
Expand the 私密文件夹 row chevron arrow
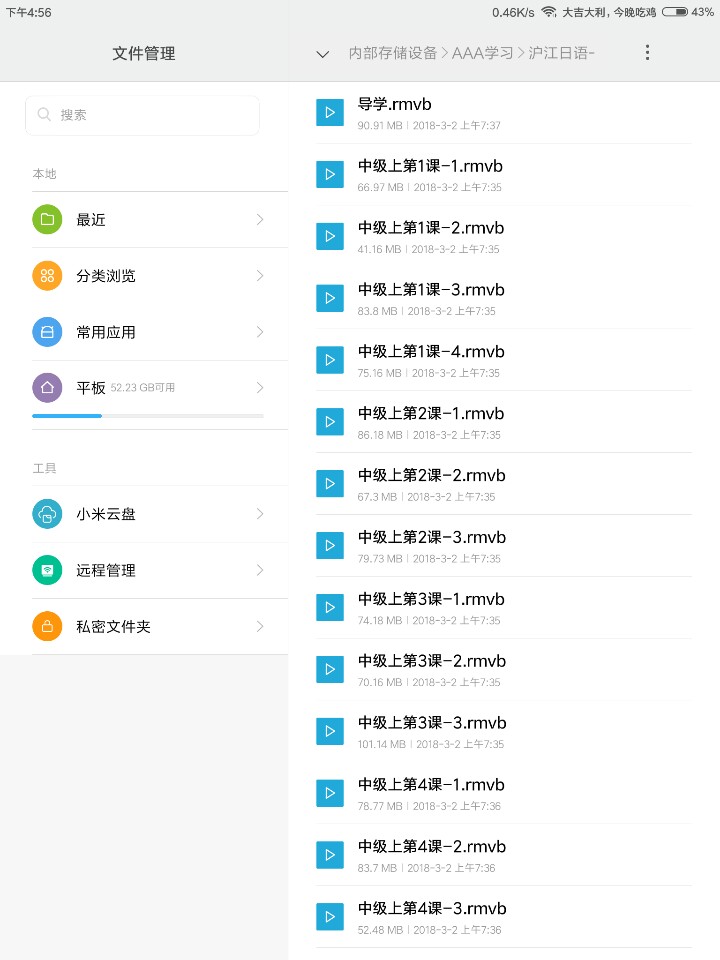point(260,627)
